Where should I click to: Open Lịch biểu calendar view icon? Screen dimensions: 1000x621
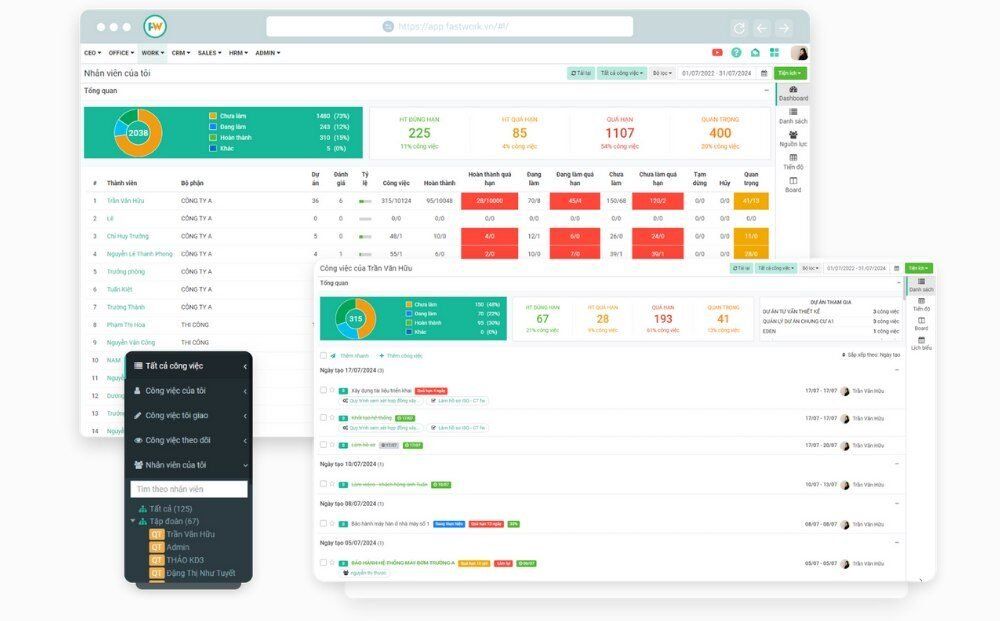coord(921,343)
